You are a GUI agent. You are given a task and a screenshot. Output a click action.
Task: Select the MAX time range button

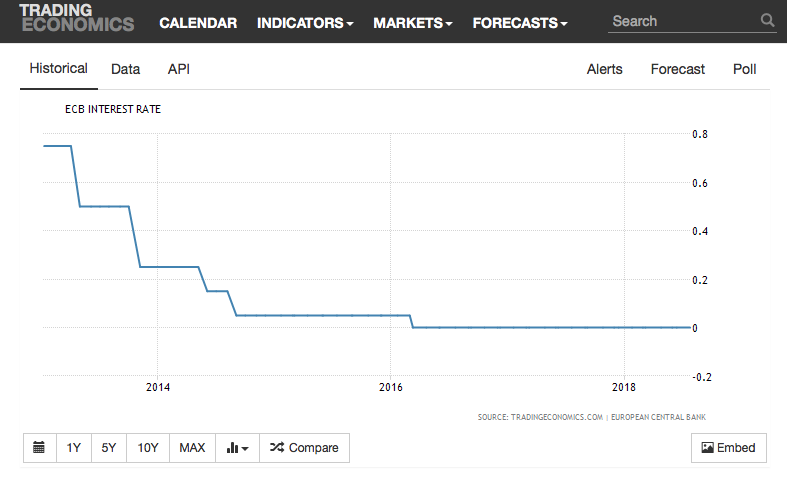point(192,447)
